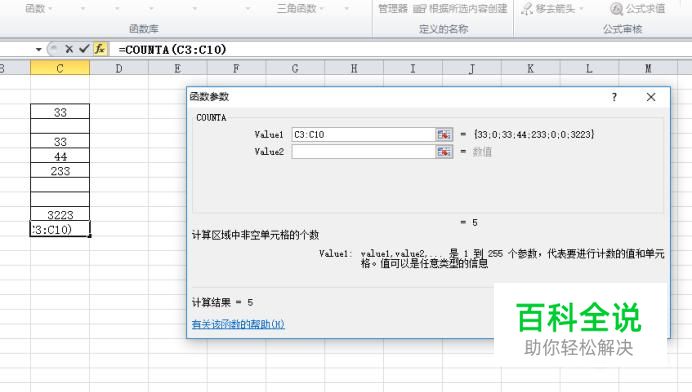Select column F header
This screenshot has height=392, width=692.
(236, 68)
